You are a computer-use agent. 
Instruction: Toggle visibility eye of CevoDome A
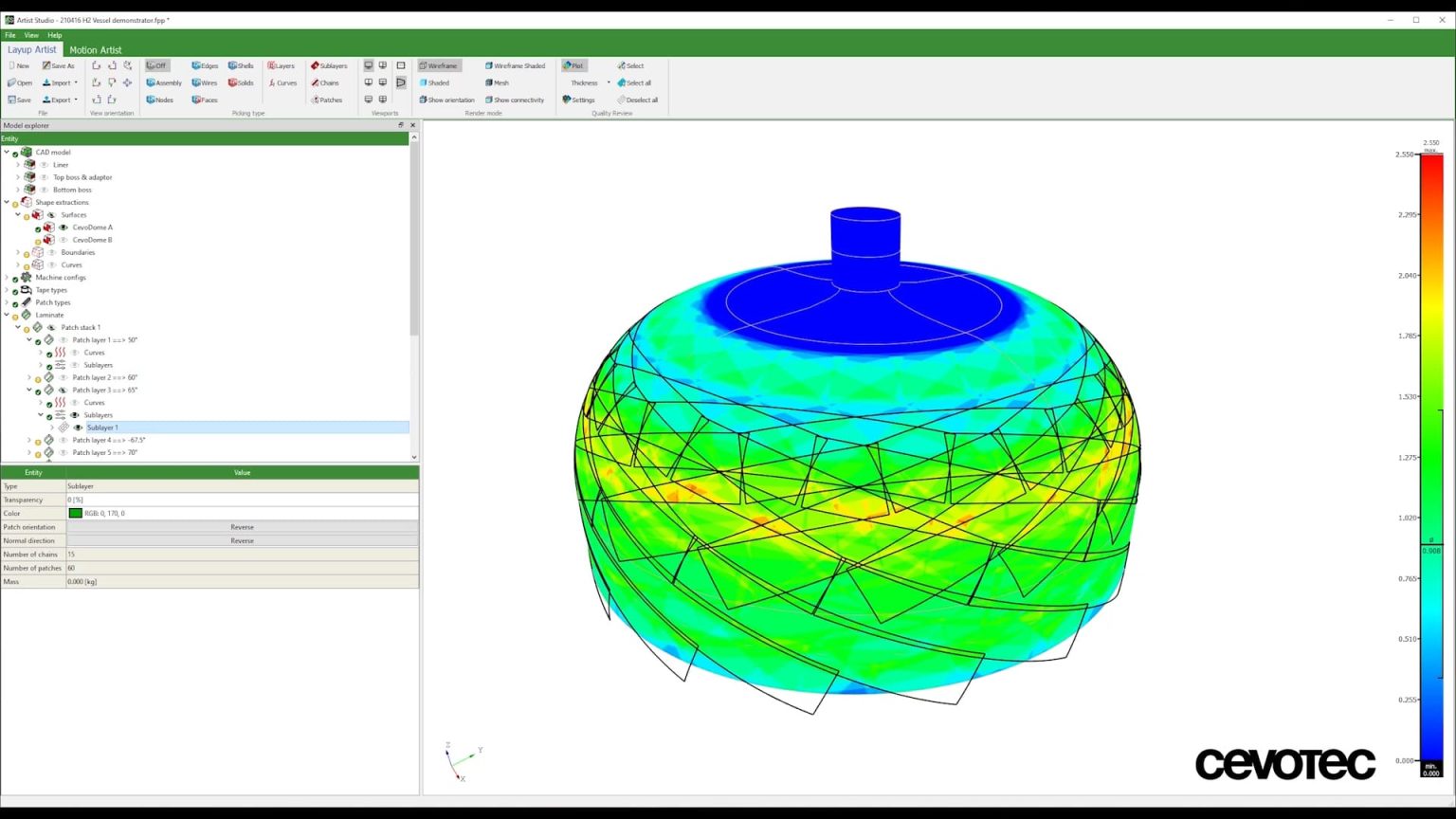(64, 227)
